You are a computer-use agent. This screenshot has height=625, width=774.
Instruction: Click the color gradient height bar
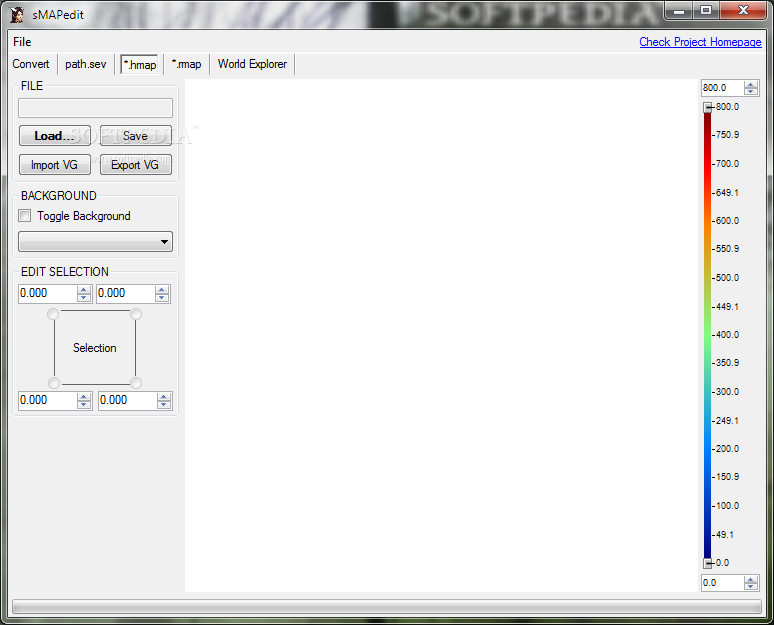point(707,335)
